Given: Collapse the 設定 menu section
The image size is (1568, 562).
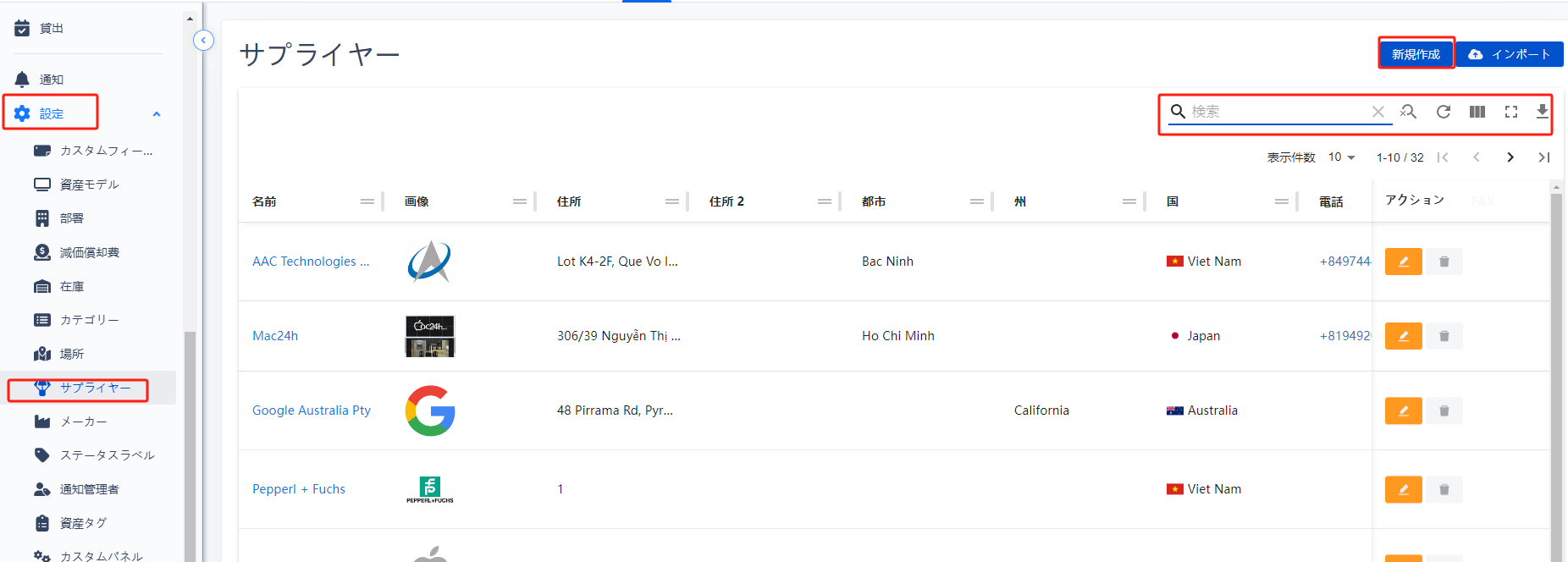Looking at the screenshot, I should (157, 114).
